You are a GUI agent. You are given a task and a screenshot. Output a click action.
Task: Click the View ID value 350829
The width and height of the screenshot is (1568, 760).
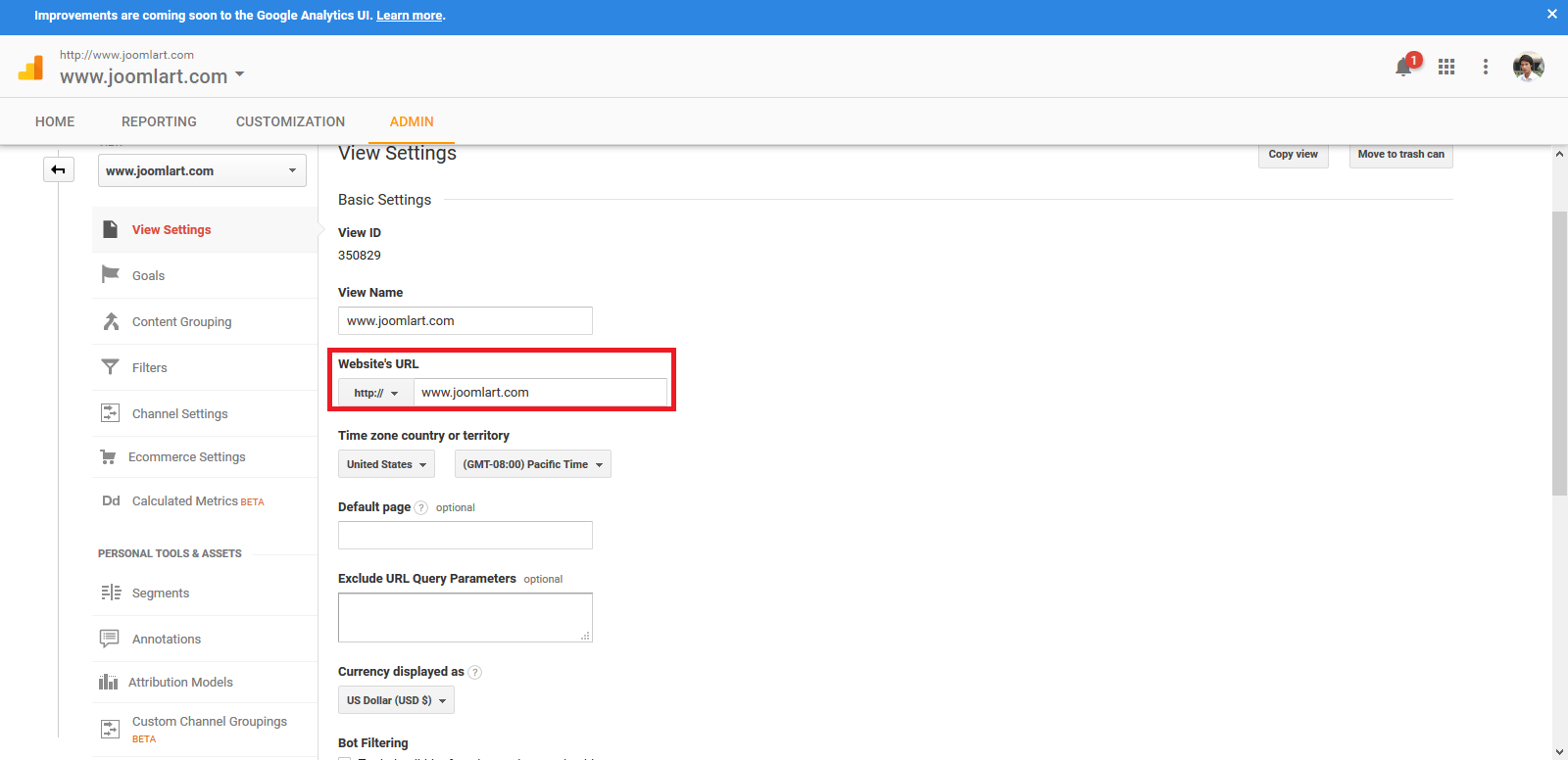[360, 255]
